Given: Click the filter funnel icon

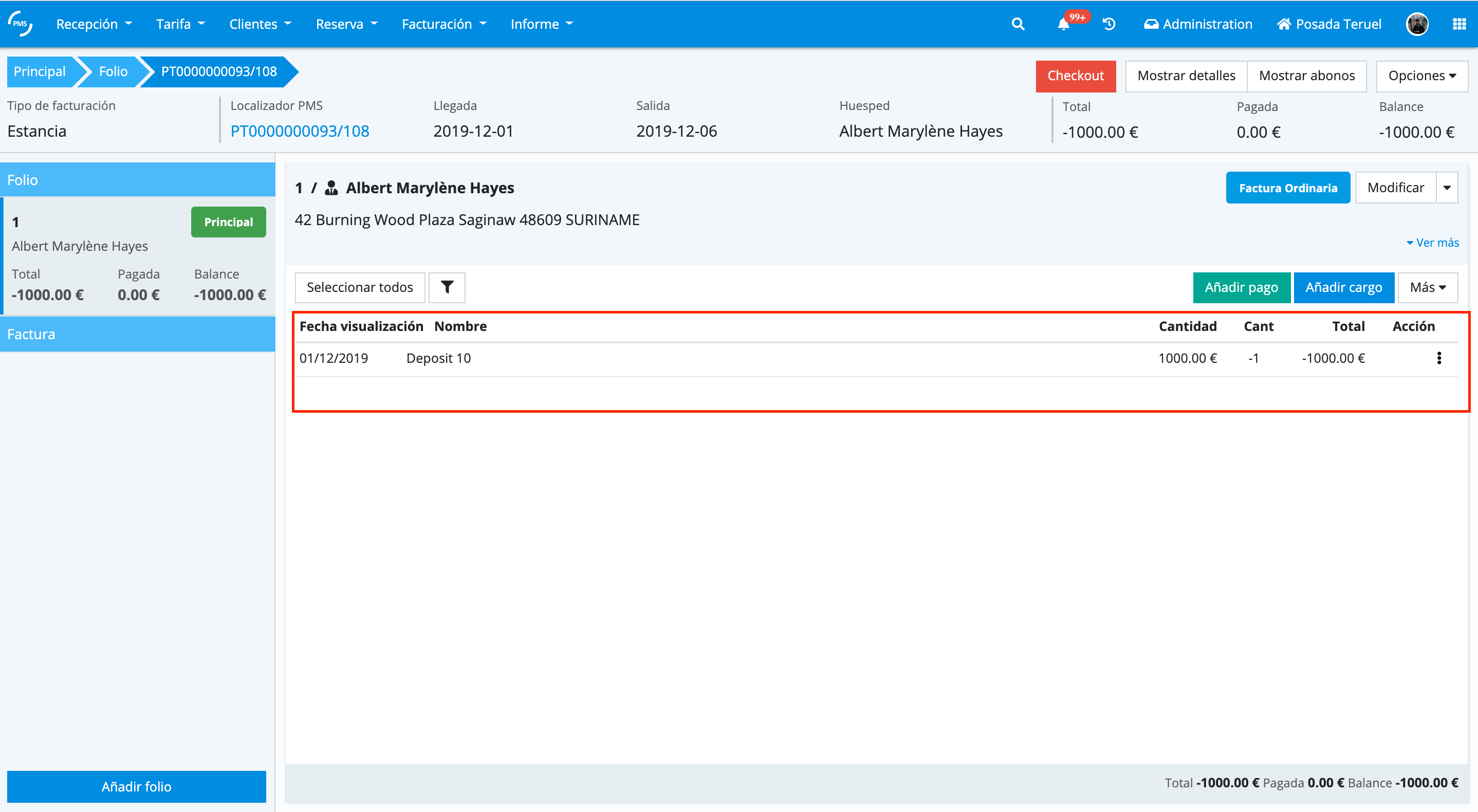Looking at the screenshot, I should tap(447, 287).
